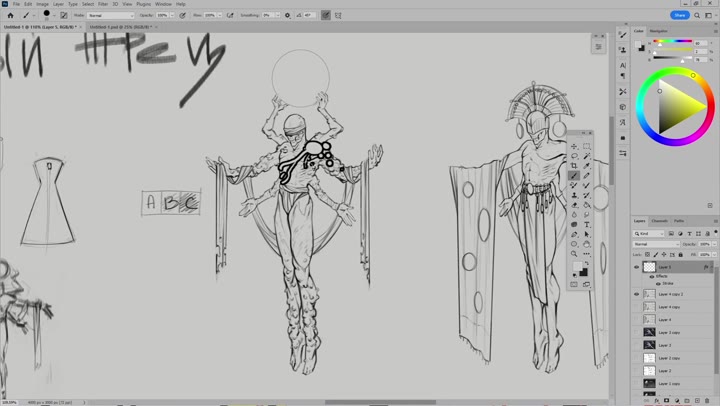
Task: Select the Pen tool
Action: (574, 234)
